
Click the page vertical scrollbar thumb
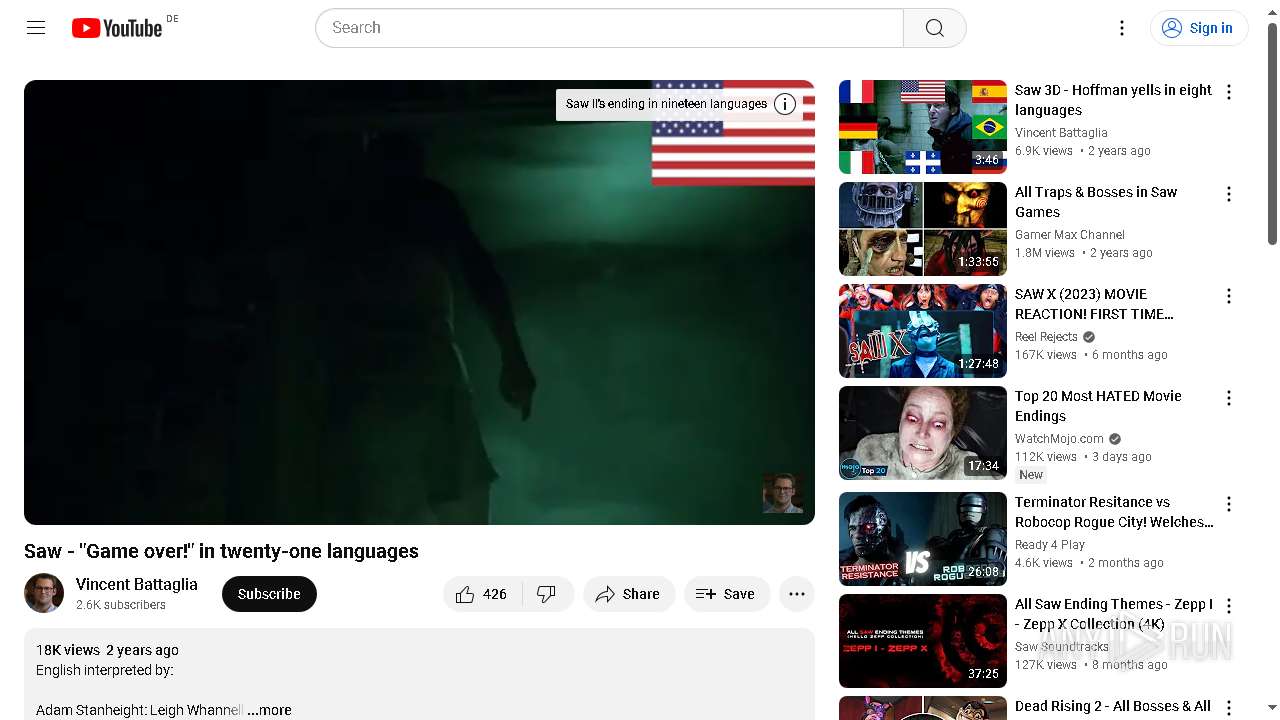click(1272, 132)
